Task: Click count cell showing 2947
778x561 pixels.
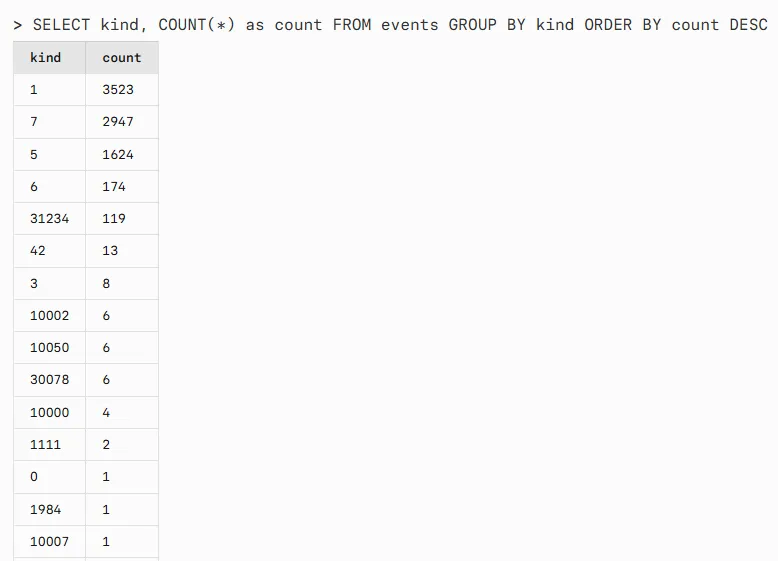Action: coord(122,122)
